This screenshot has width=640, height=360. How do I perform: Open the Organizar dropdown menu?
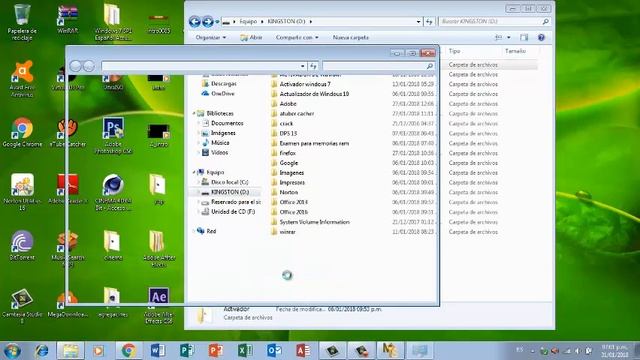(211, 38)
